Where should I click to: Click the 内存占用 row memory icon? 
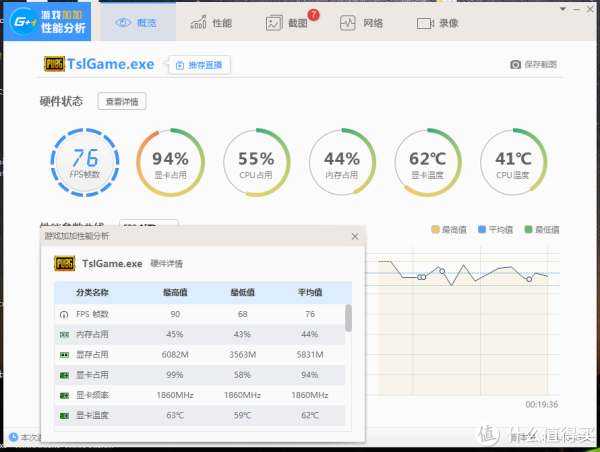click(64, 335)
